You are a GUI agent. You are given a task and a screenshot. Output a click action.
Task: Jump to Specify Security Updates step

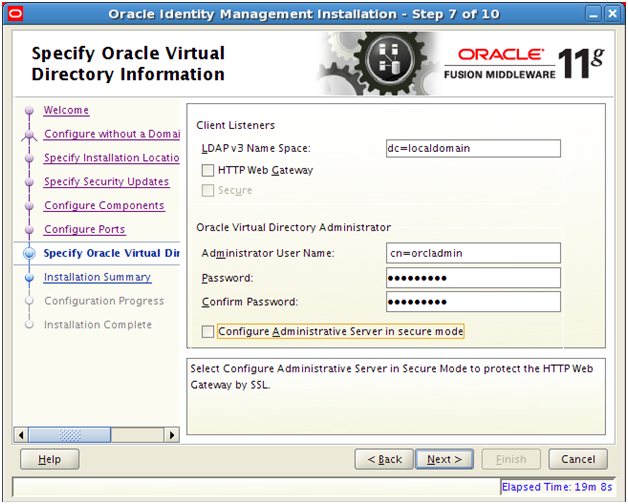107,181
